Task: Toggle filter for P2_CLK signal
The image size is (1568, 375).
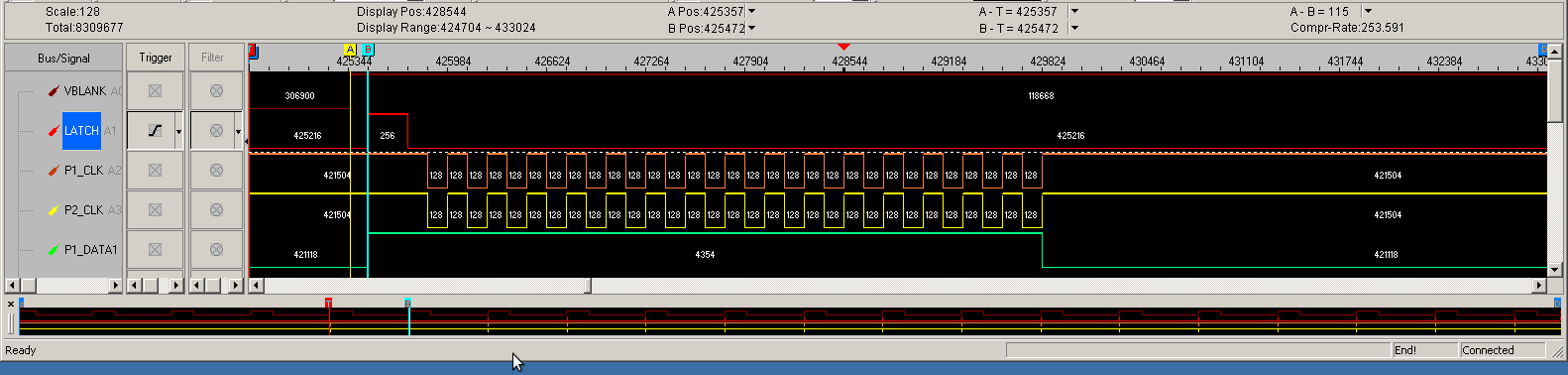Action: pos(216,209)
